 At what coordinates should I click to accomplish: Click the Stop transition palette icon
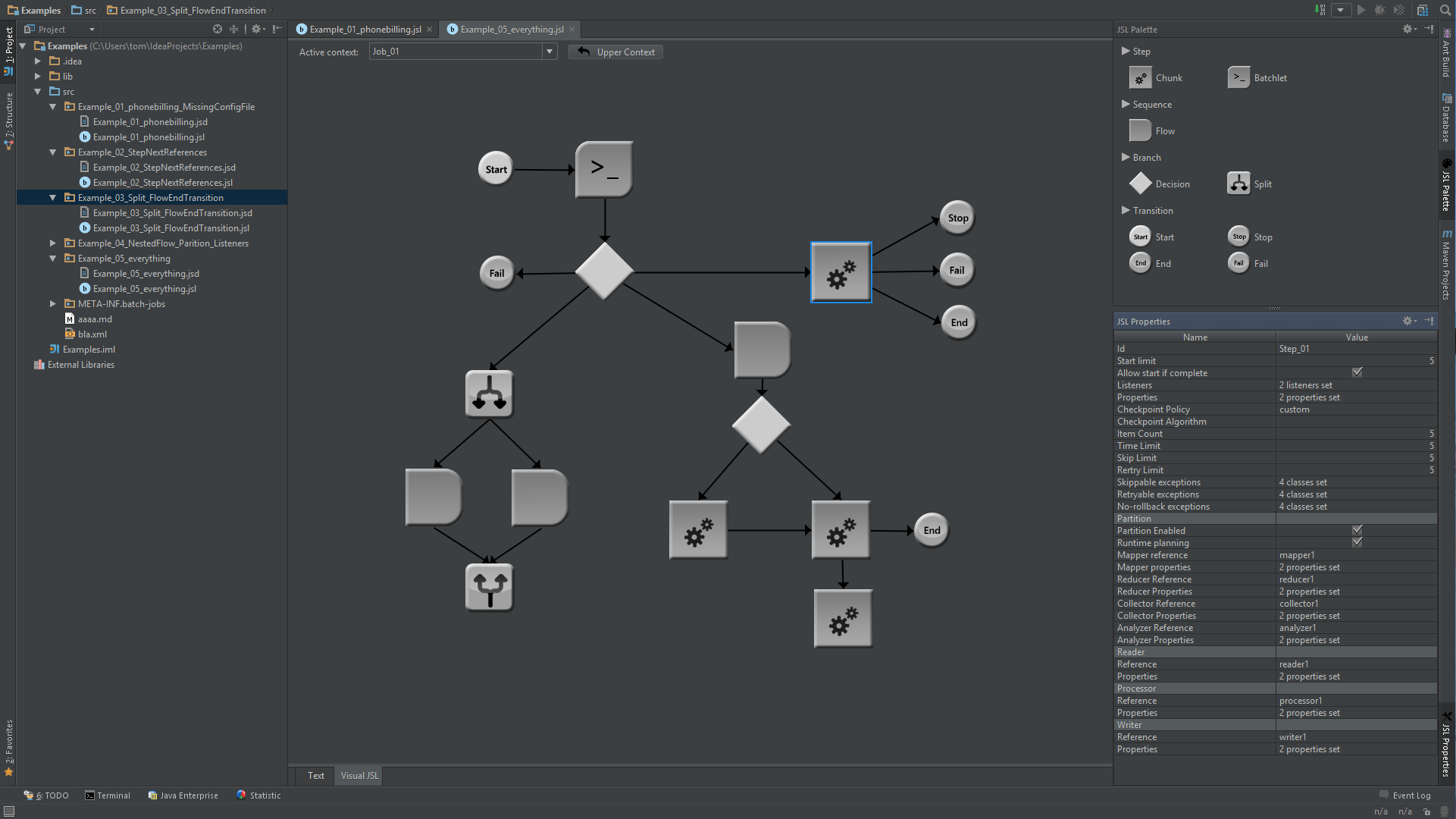[x=1238, y=237]
